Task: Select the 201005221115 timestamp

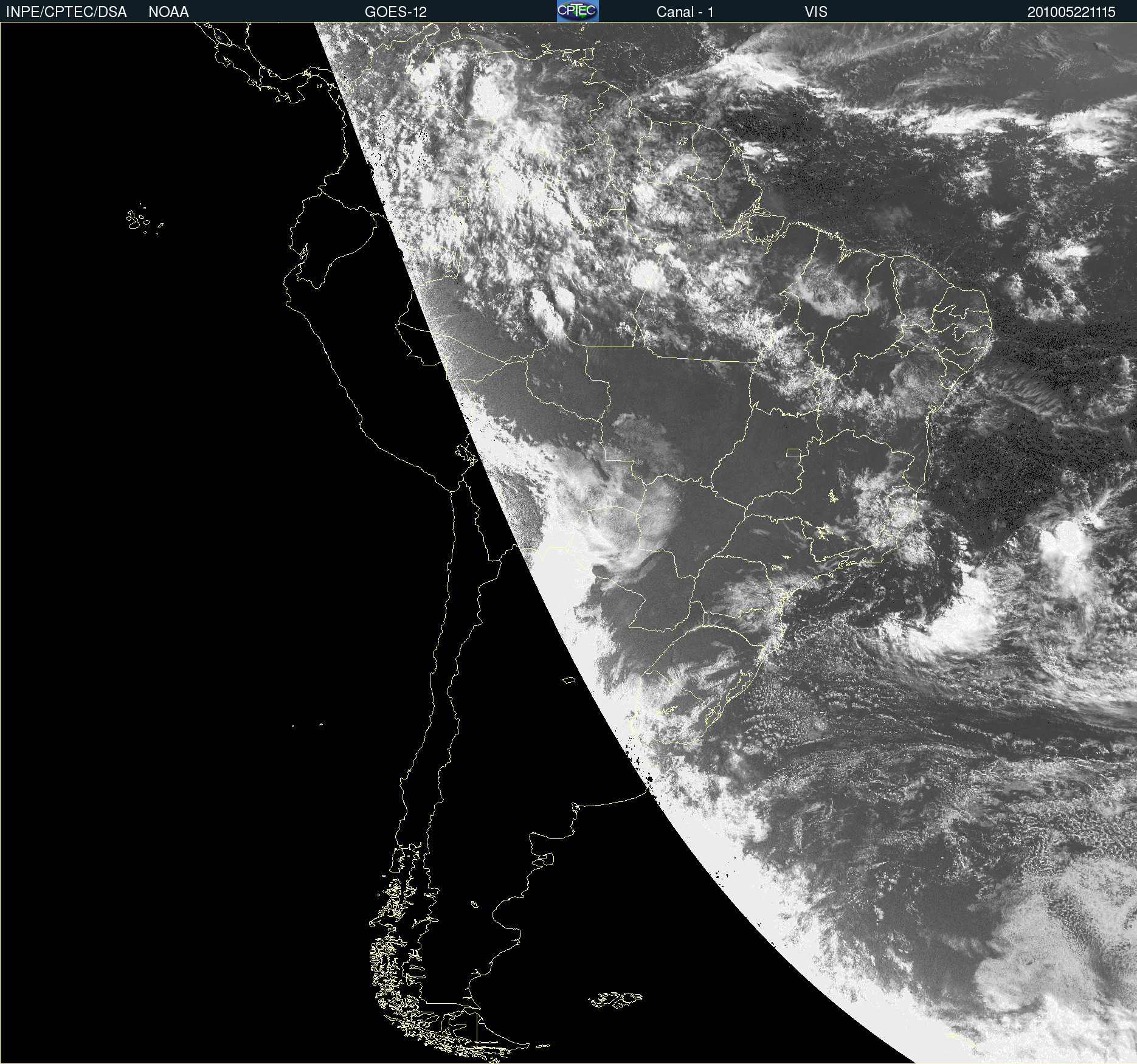Action: 1071,12
